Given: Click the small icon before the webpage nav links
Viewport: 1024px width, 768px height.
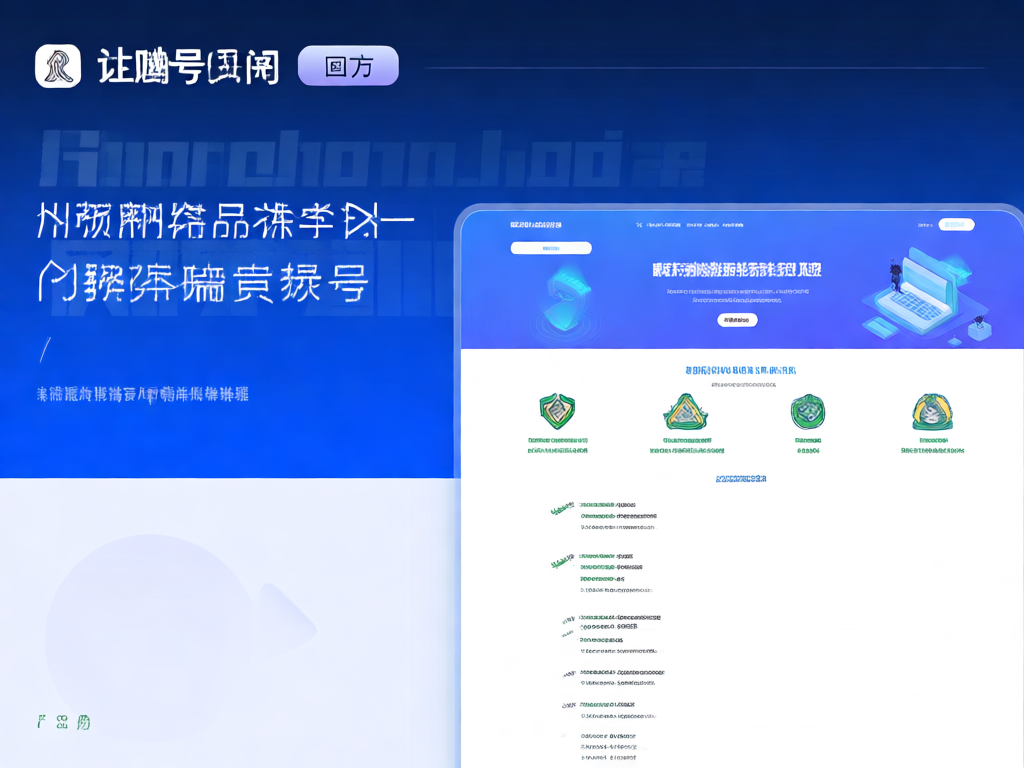Looking at the screenshot, I should click(x=639, y=225).
